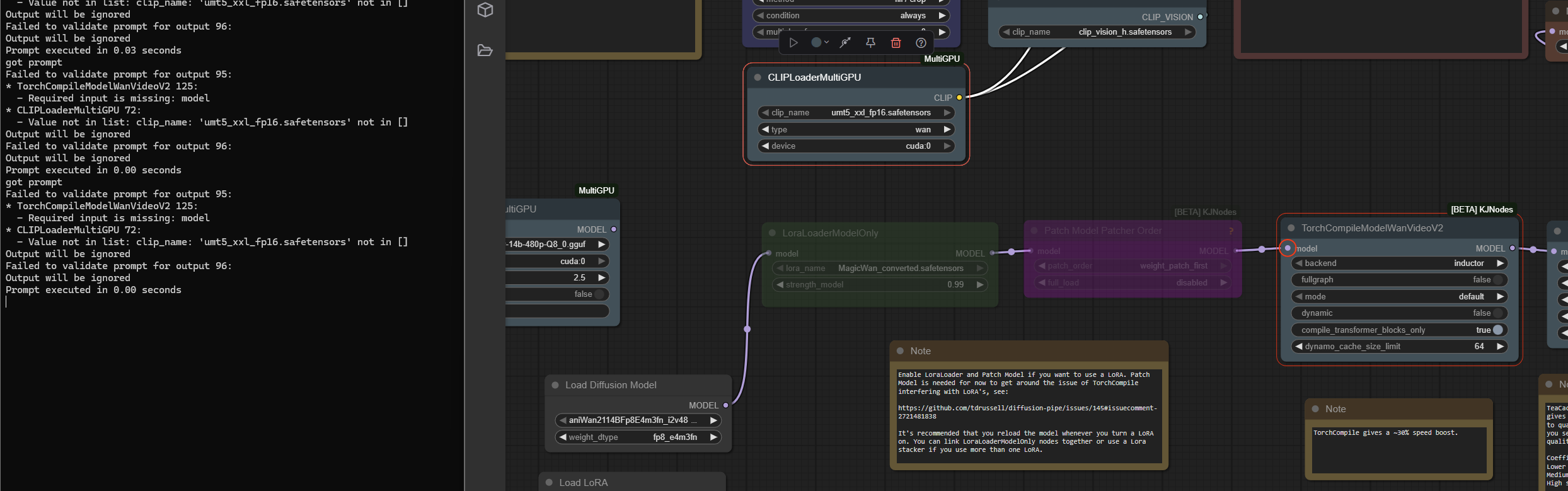Delete the selected node with red trash icon

point(896,43)
